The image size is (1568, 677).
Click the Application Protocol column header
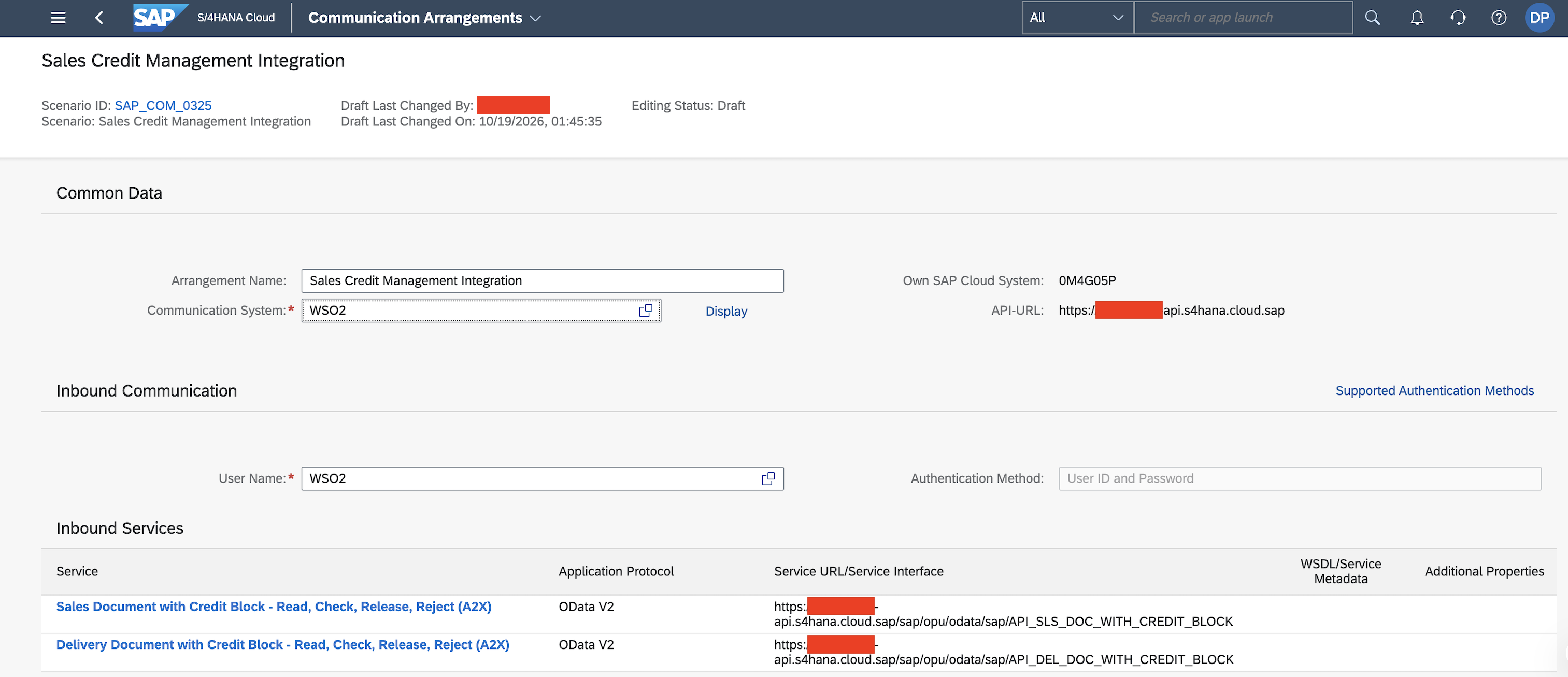click(x=616, y=571)
